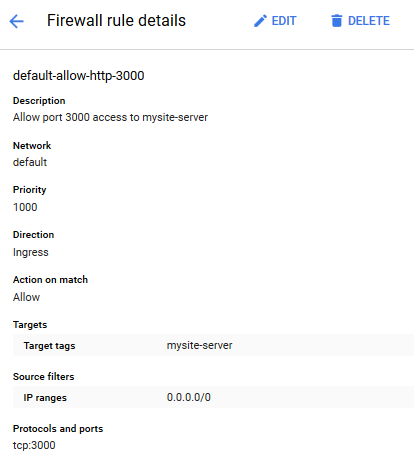
Task: Click the 0.0.0.0/0 IP range value
Action: coord(189,397)
